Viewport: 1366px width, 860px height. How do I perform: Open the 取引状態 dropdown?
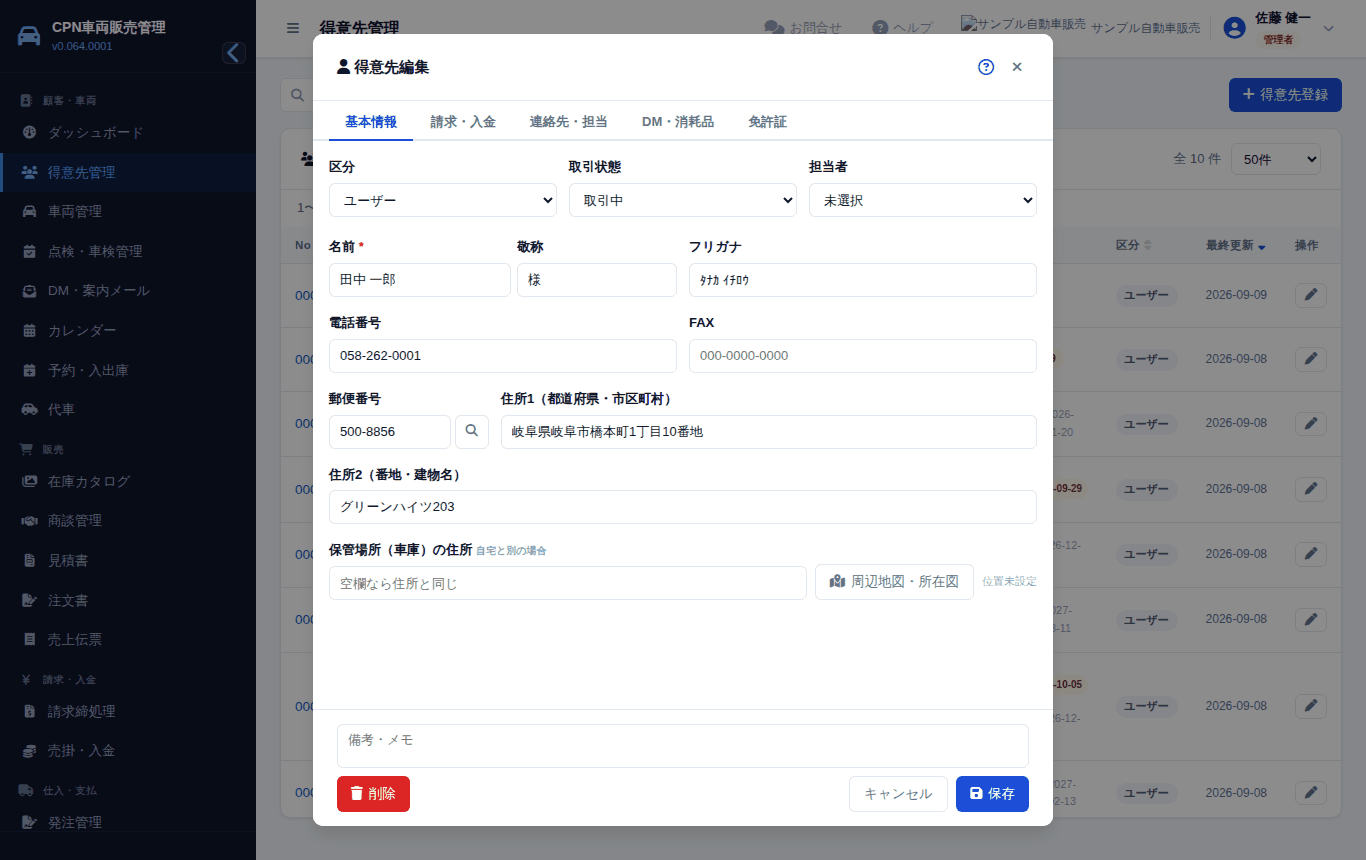683,200
